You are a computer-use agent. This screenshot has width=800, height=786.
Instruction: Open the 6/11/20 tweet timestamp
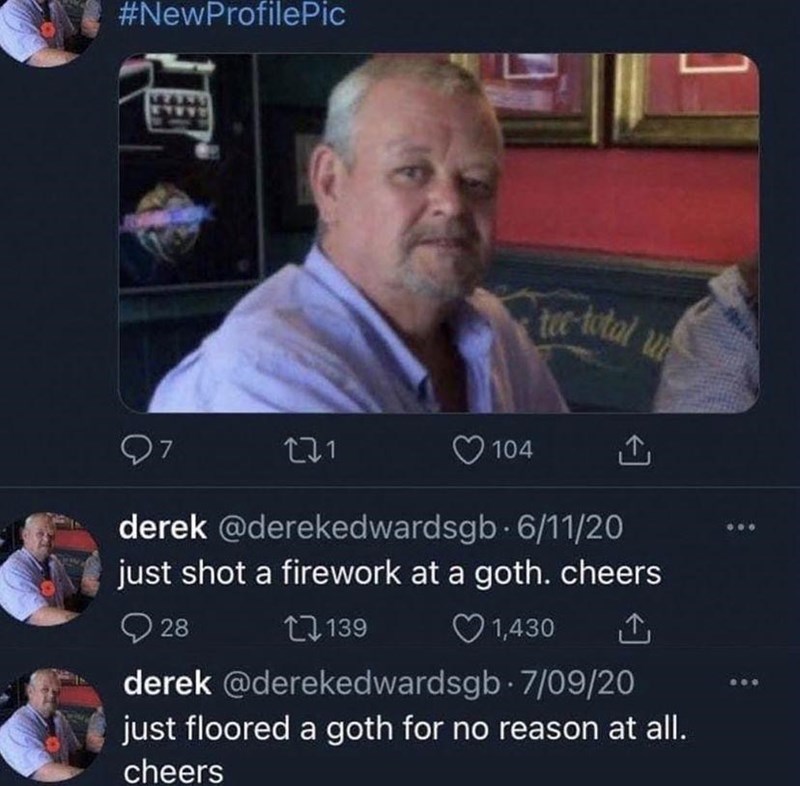click(570, 527)
